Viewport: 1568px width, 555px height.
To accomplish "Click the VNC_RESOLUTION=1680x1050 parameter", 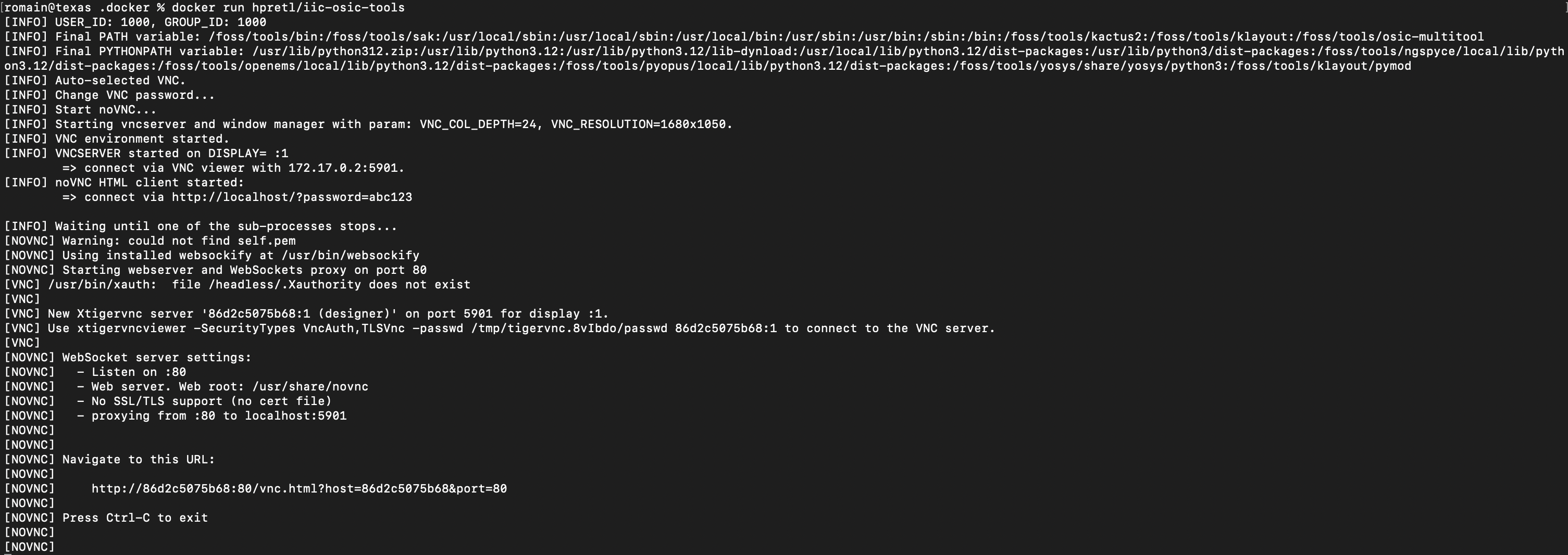I will pyautogui.click(x=641, y=124).
